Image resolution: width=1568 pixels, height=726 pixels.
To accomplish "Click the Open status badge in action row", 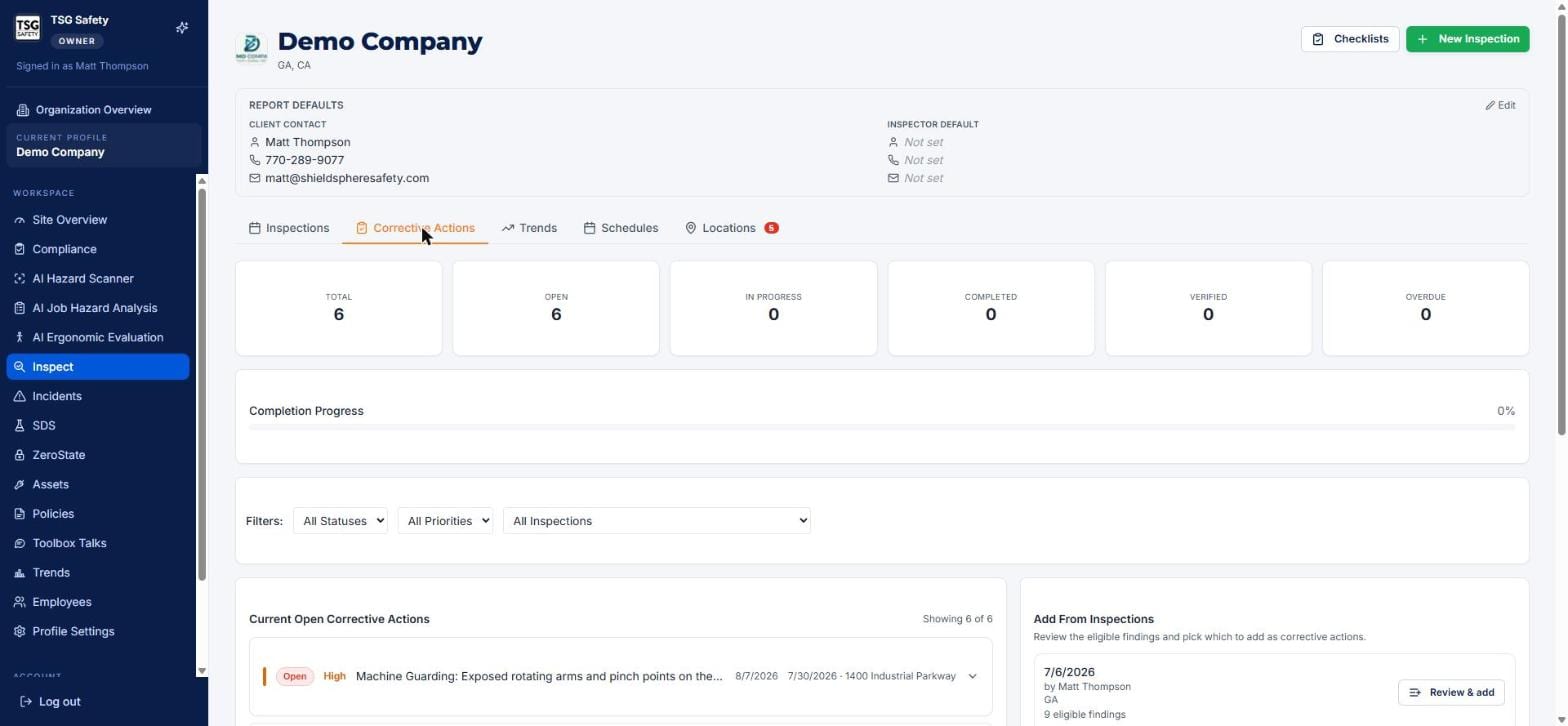I will click(x=294, y=677).
